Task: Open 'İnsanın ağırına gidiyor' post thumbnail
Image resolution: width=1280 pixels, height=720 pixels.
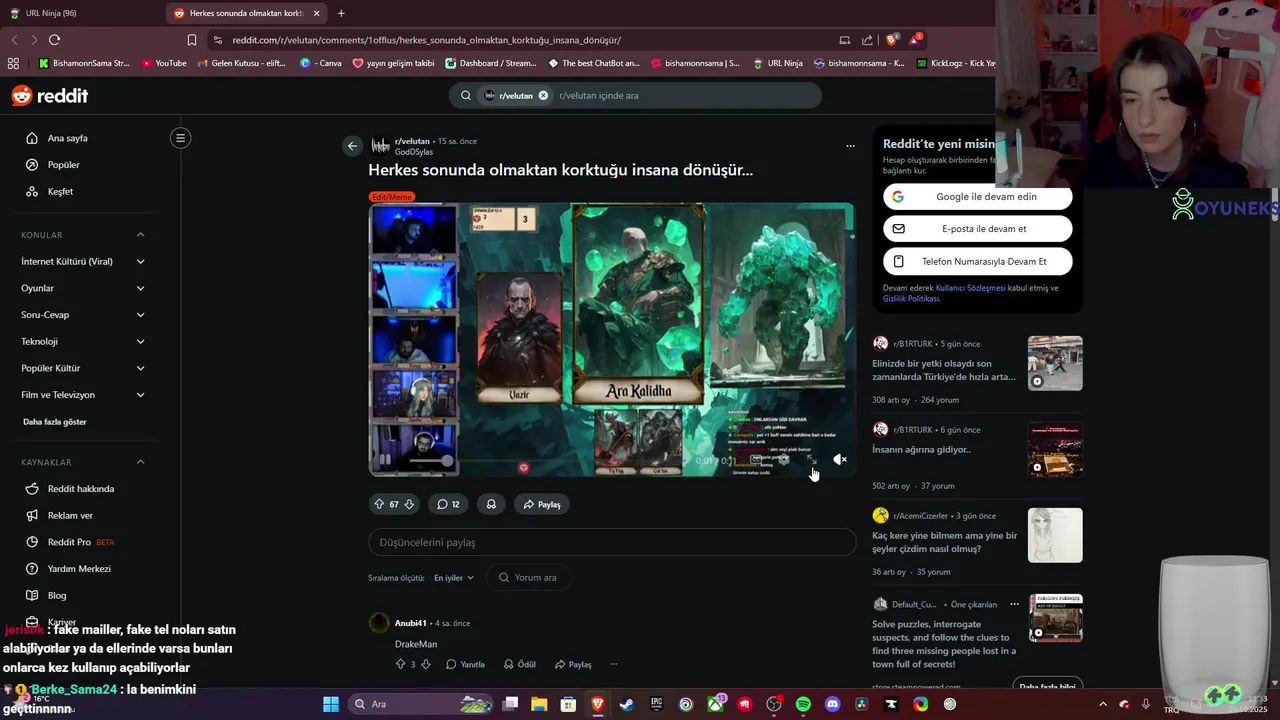Action: click(1055, 449)
